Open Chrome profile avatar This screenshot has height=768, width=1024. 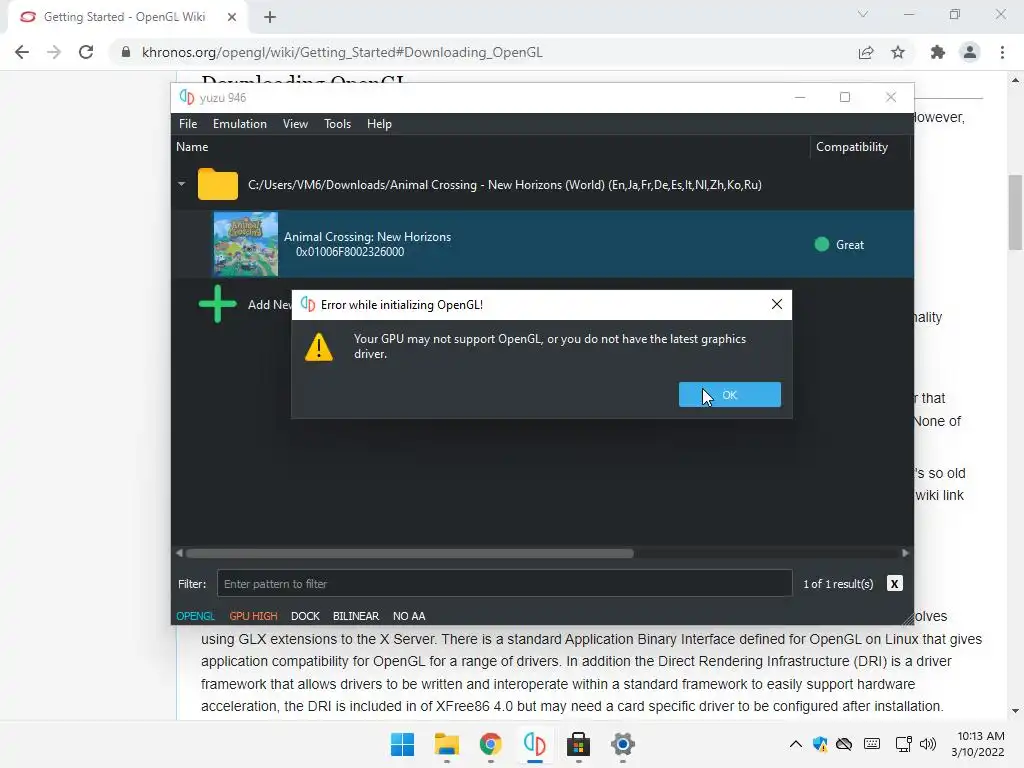(970, 52)
